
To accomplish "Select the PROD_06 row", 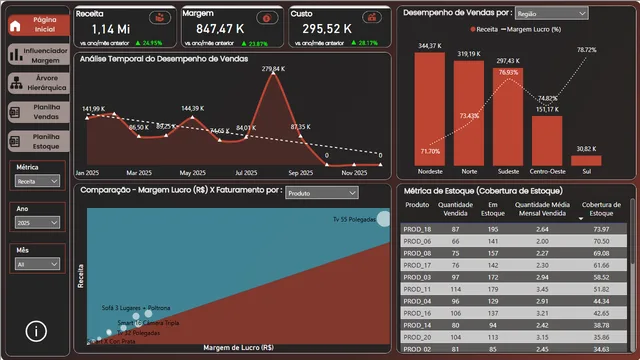I will (x=513, y=241).
